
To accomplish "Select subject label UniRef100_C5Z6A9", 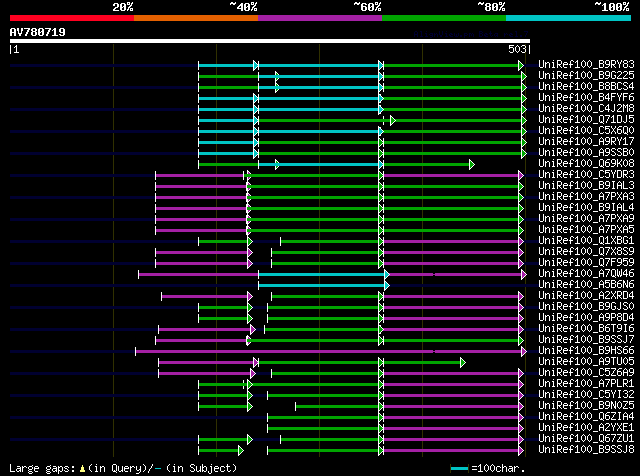I will point(586,373).
